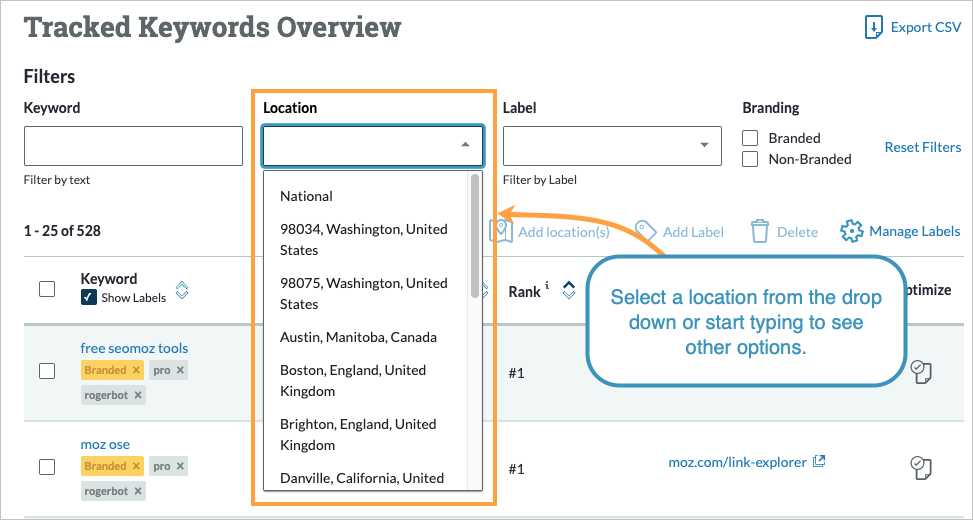Click the Add location(s) map pin icon

pos(501,231)
